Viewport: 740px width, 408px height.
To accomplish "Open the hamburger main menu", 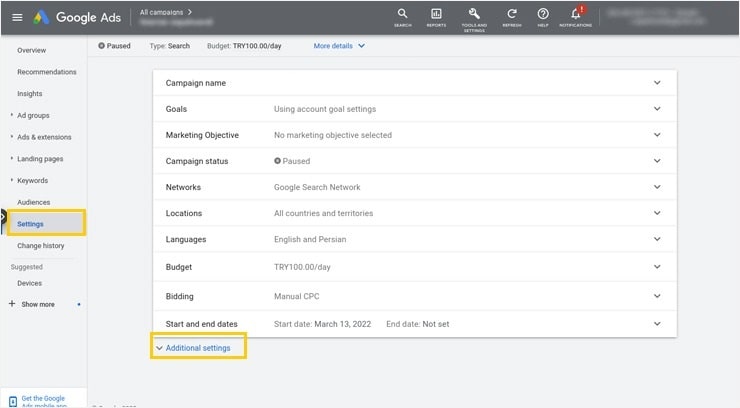I will click(17, 18).
